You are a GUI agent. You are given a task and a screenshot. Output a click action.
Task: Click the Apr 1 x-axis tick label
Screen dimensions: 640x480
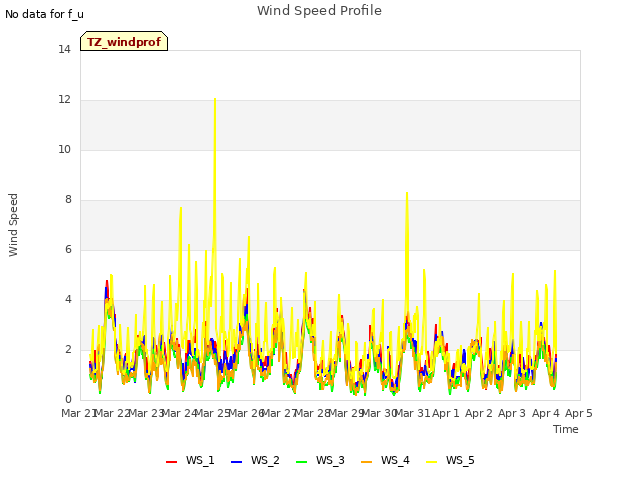(445, 413)
